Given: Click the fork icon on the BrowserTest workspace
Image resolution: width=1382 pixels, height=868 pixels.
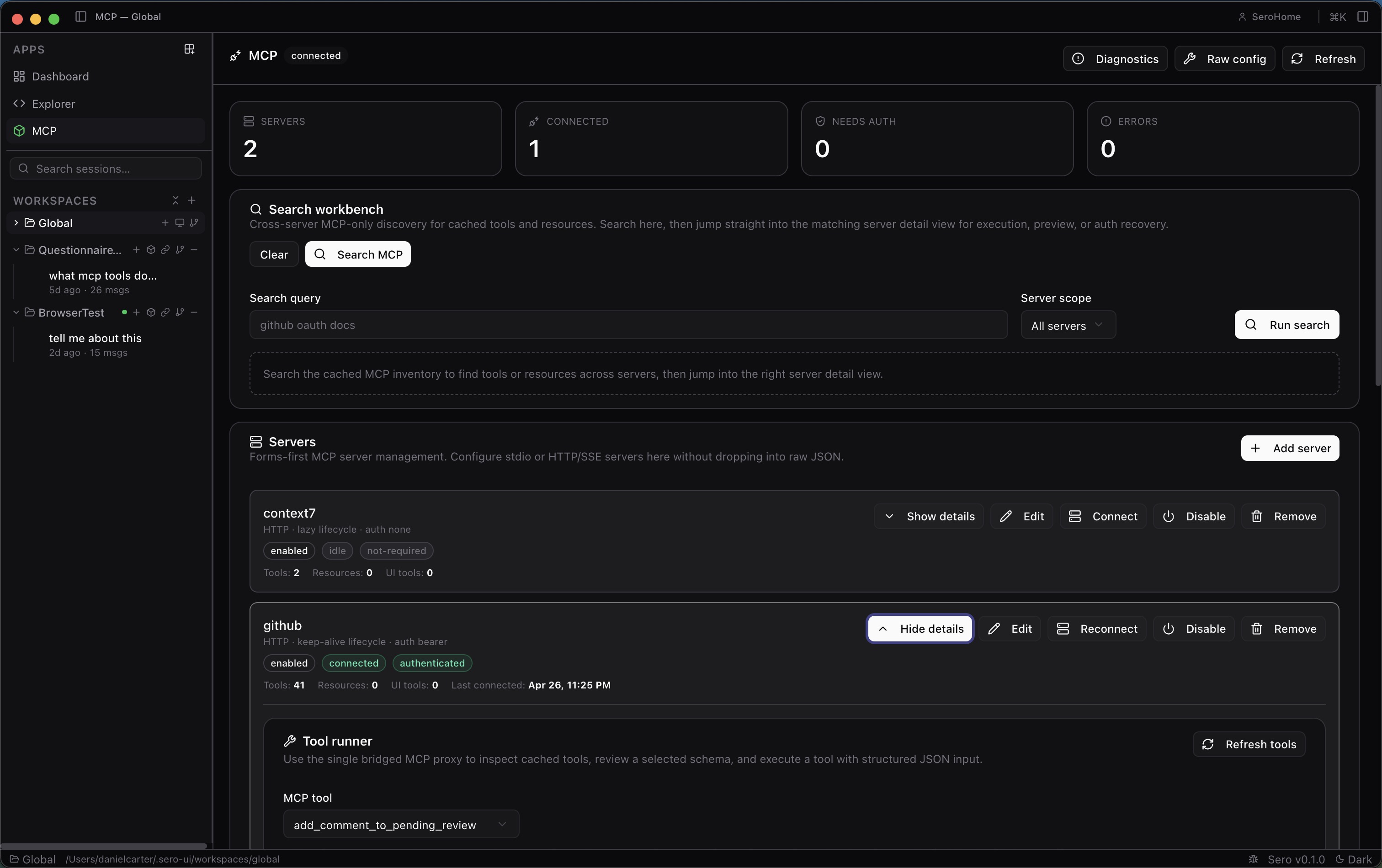Looking at the screenshot, I should coord(180,312).
